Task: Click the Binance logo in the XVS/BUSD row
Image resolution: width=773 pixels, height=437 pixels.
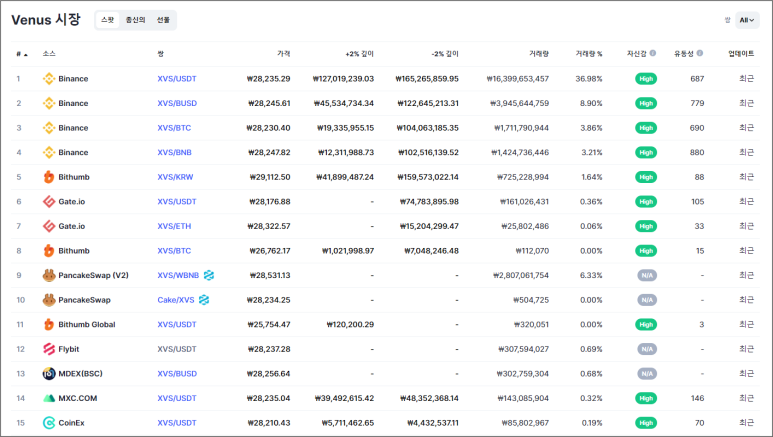Action: 49,103
